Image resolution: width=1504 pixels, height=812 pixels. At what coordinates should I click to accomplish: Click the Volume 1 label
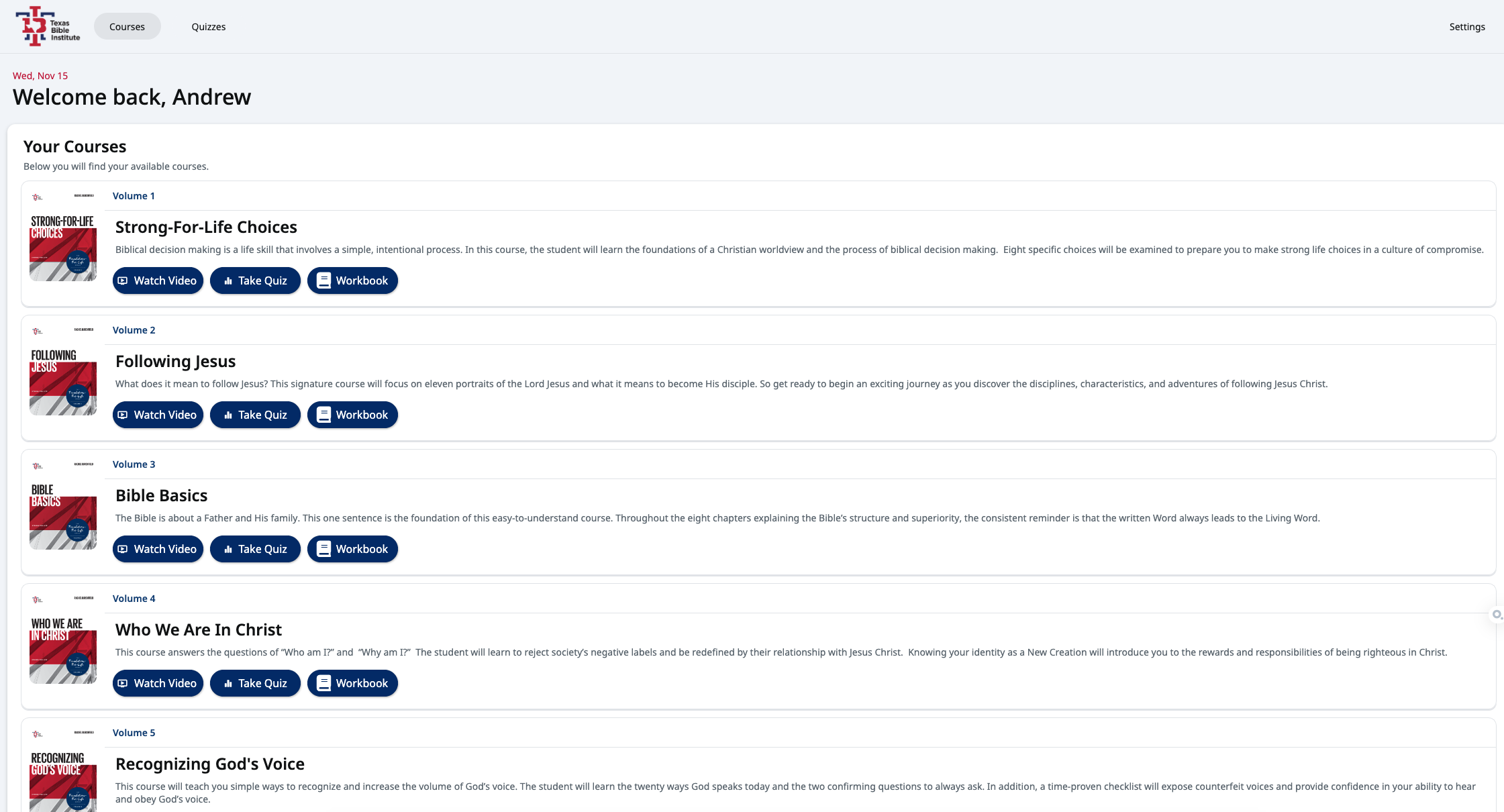(x=134, y=196)
